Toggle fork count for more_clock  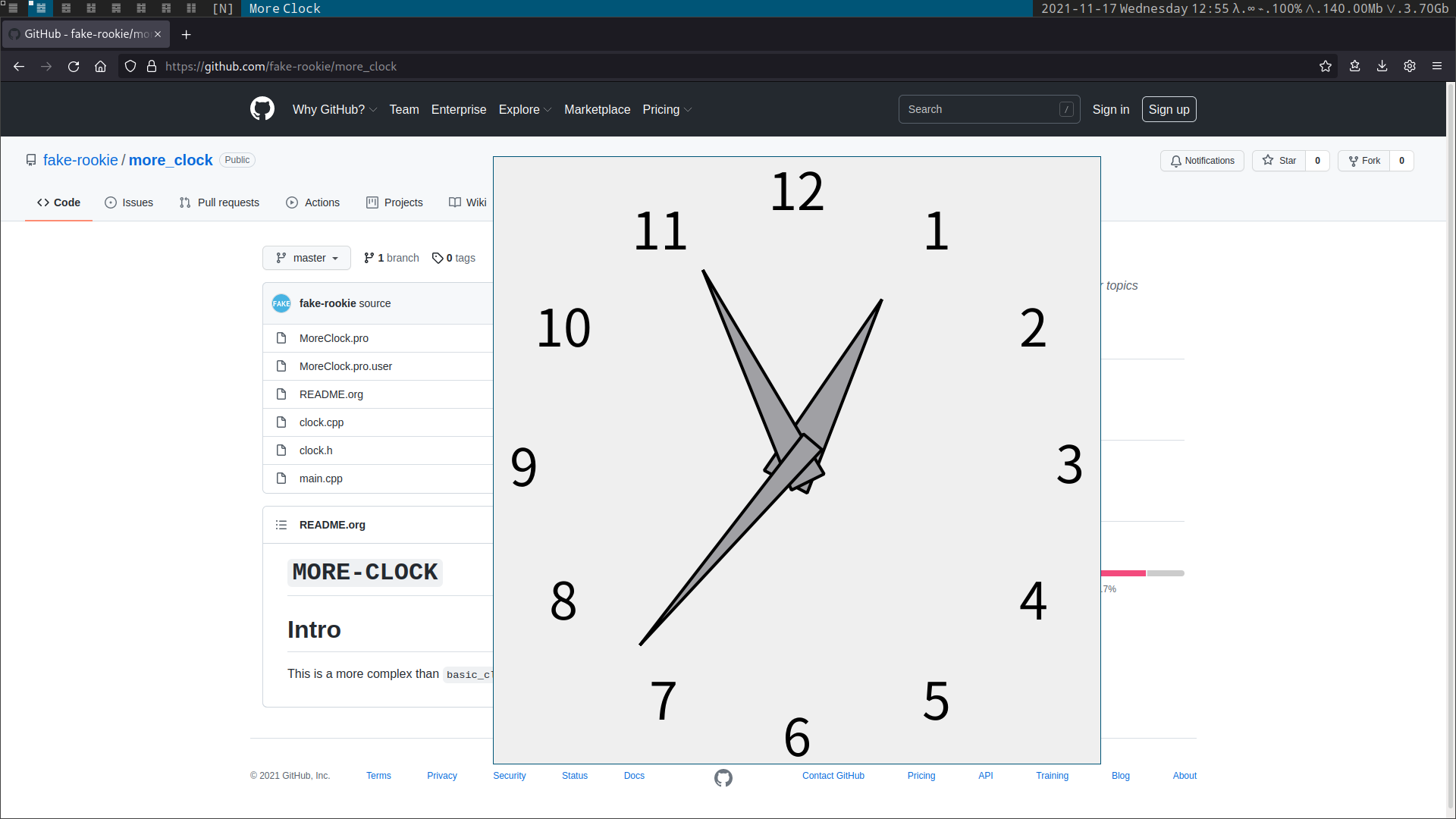click(x=1400, y=160)
